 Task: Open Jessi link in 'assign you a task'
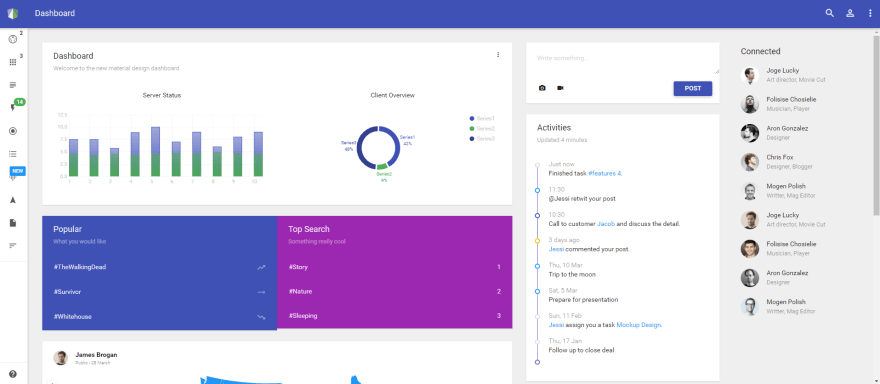(x=556, y=324)
